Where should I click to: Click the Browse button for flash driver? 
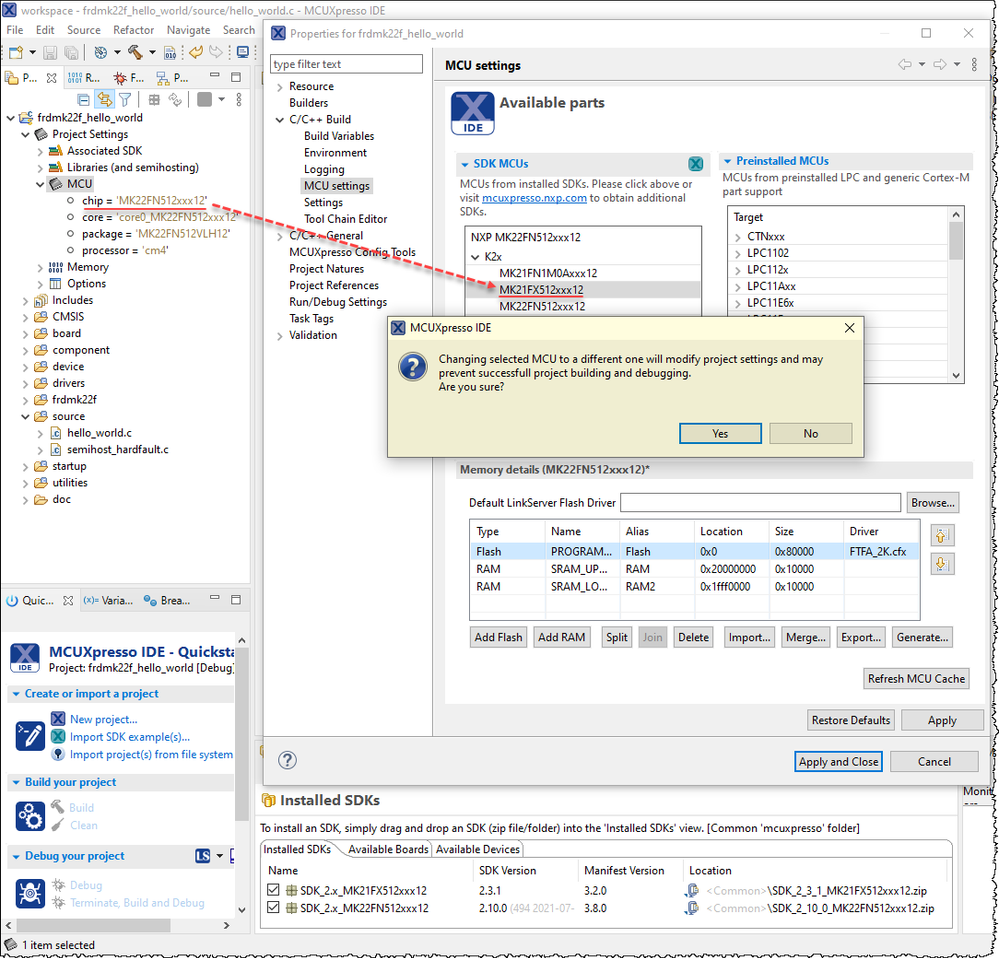tap(933, 503)
